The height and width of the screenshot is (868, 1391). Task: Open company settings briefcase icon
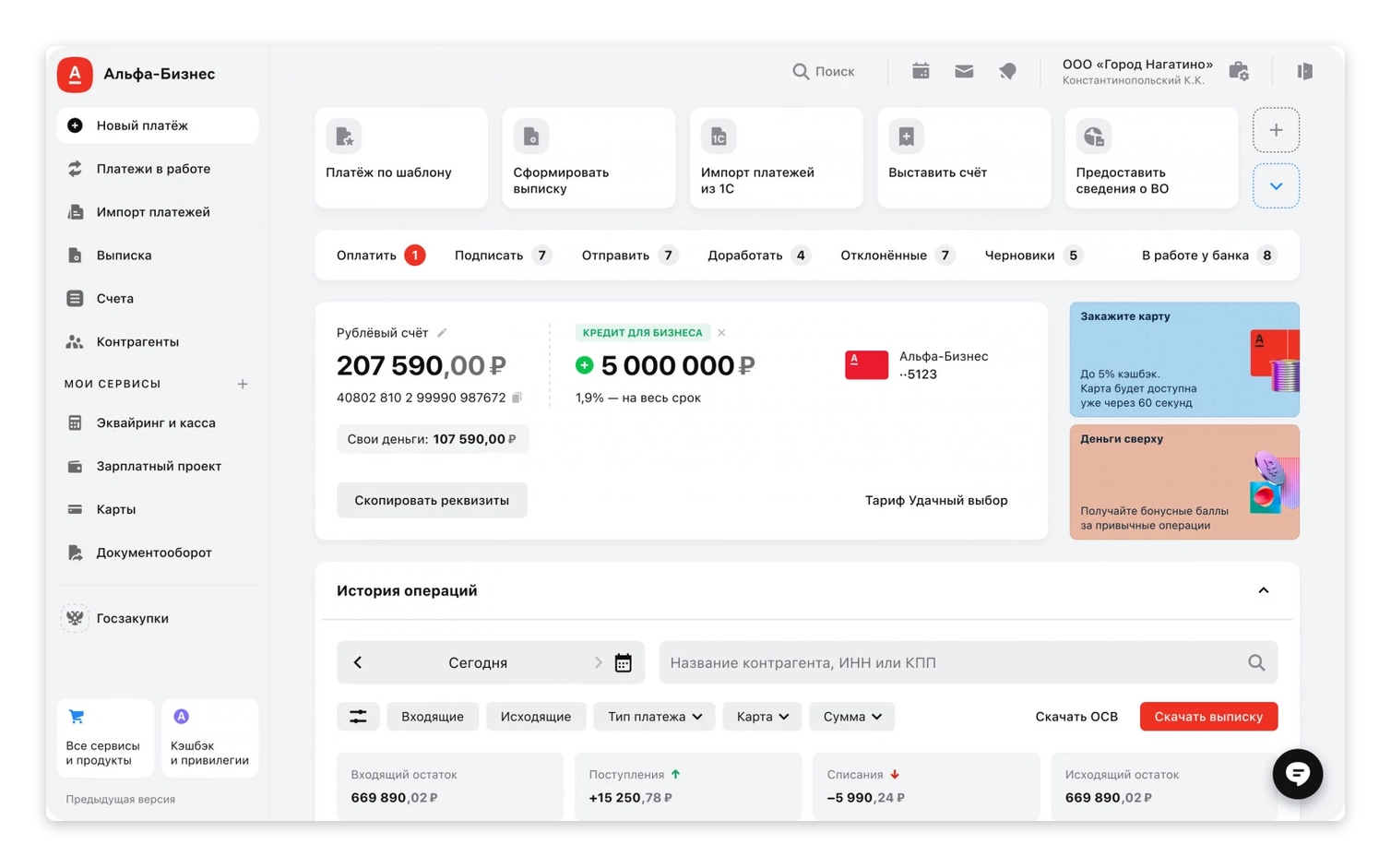[1239, 71]
